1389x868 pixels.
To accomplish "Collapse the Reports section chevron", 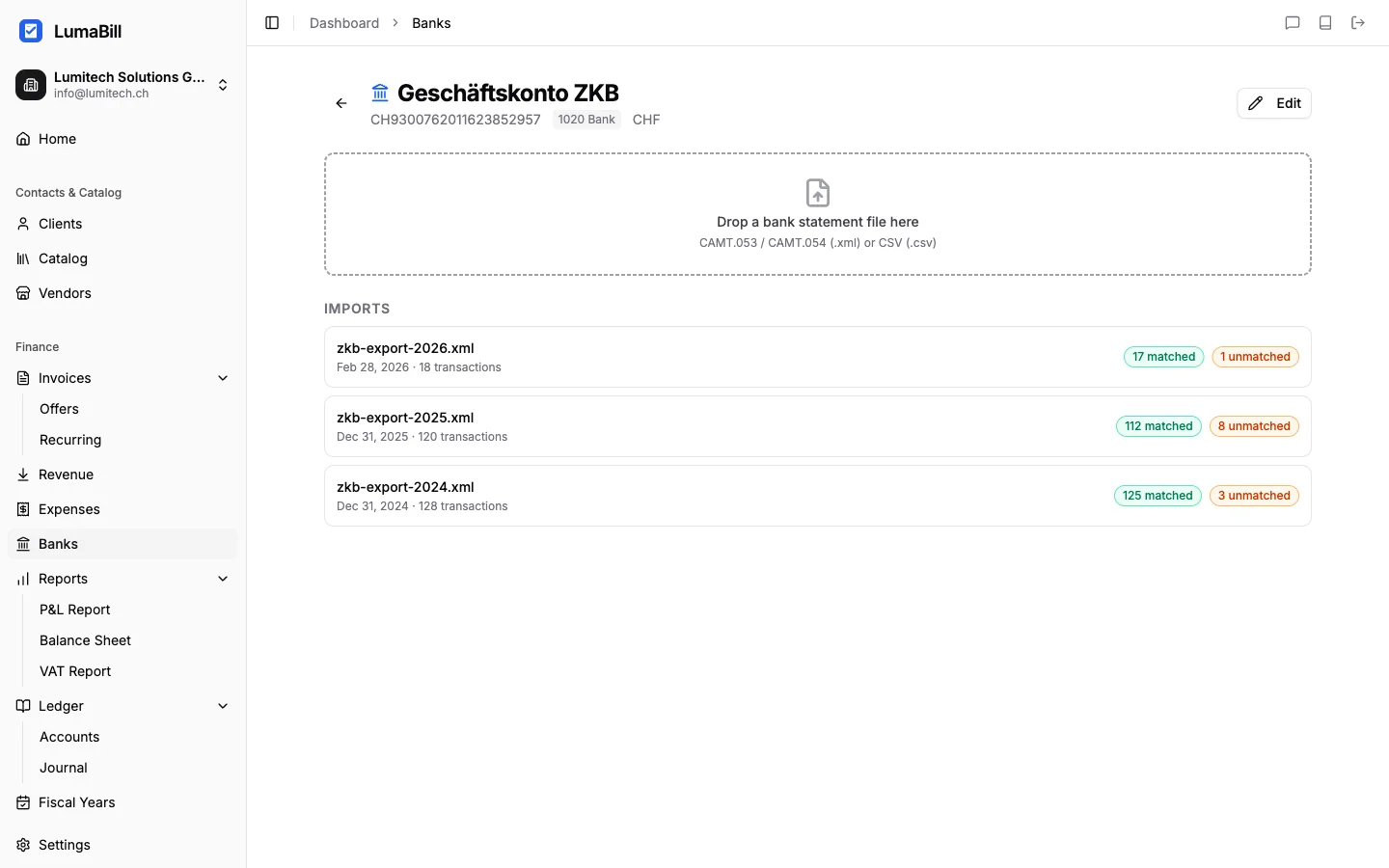I will 223,579.
